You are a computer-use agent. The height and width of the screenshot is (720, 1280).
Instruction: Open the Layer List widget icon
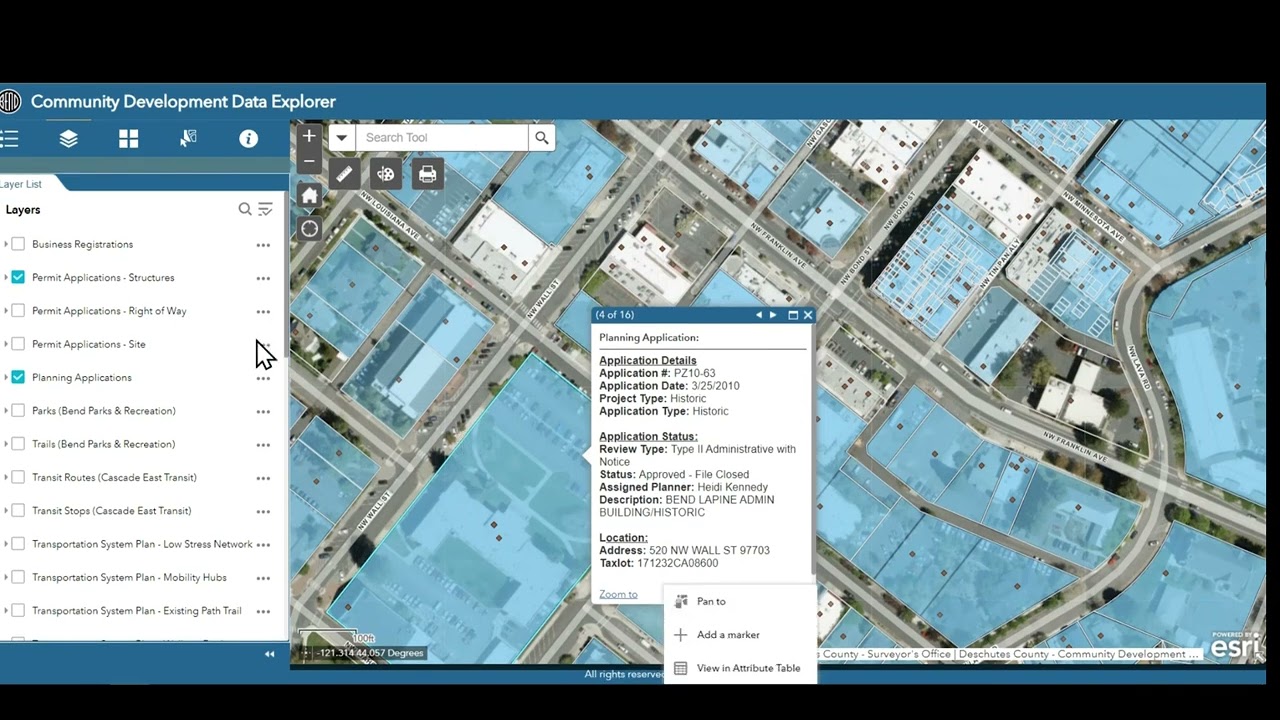(68, 139)
